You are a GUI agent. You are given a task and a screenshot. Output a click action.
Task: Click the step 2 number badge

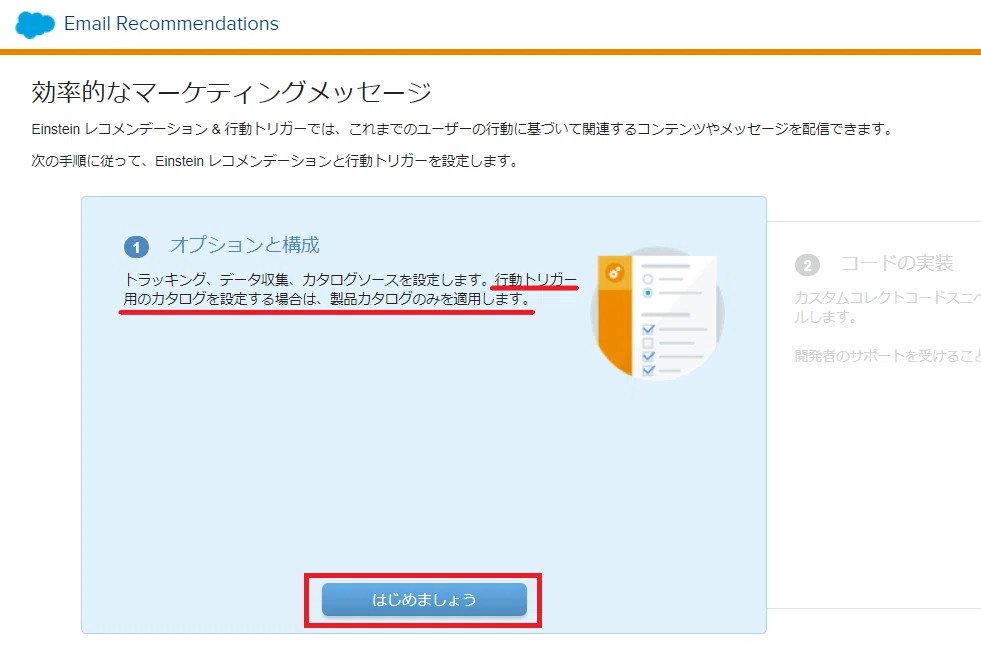tap(807, 265)
